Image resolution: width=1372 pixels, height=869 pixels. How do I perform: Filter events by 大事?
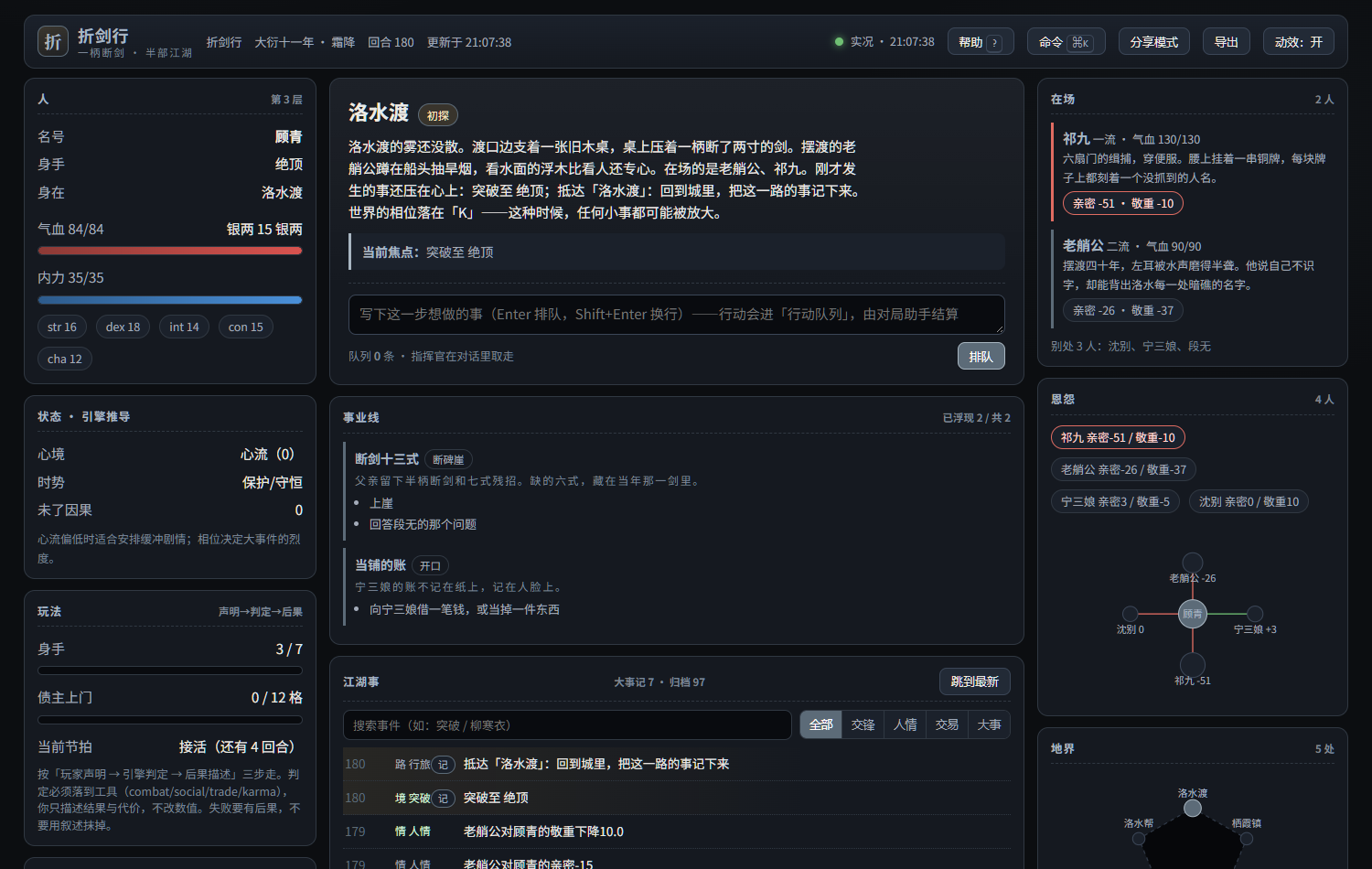pyautogui.click(x=990, y=724)
